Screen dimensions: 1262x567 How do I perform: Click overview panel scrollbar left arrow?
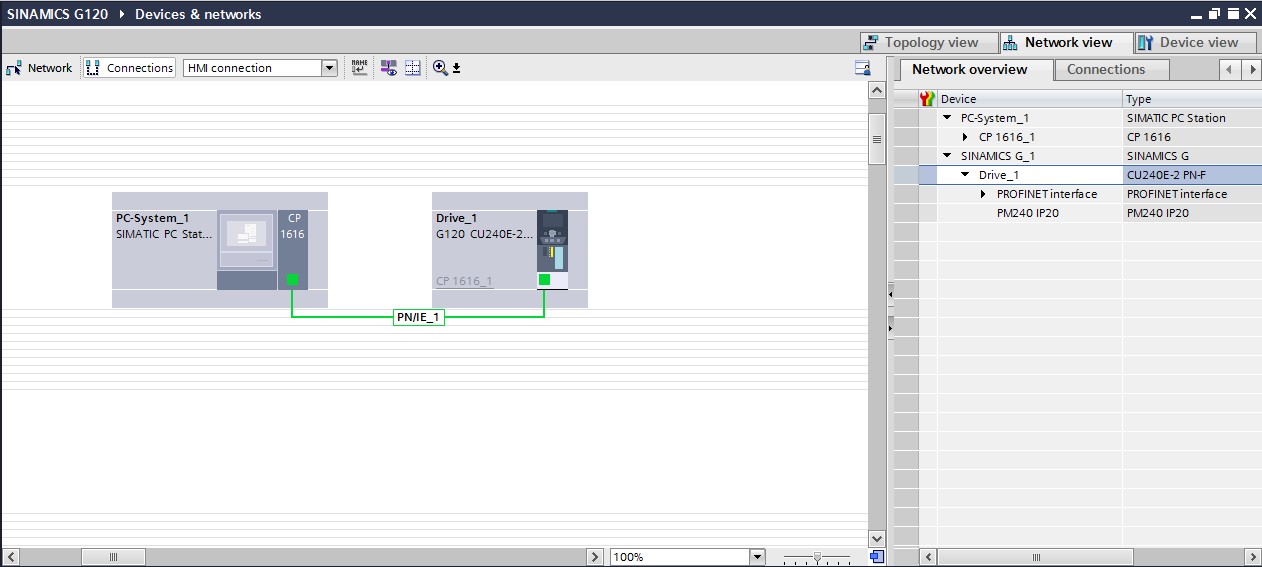click(x=927, y=557)
